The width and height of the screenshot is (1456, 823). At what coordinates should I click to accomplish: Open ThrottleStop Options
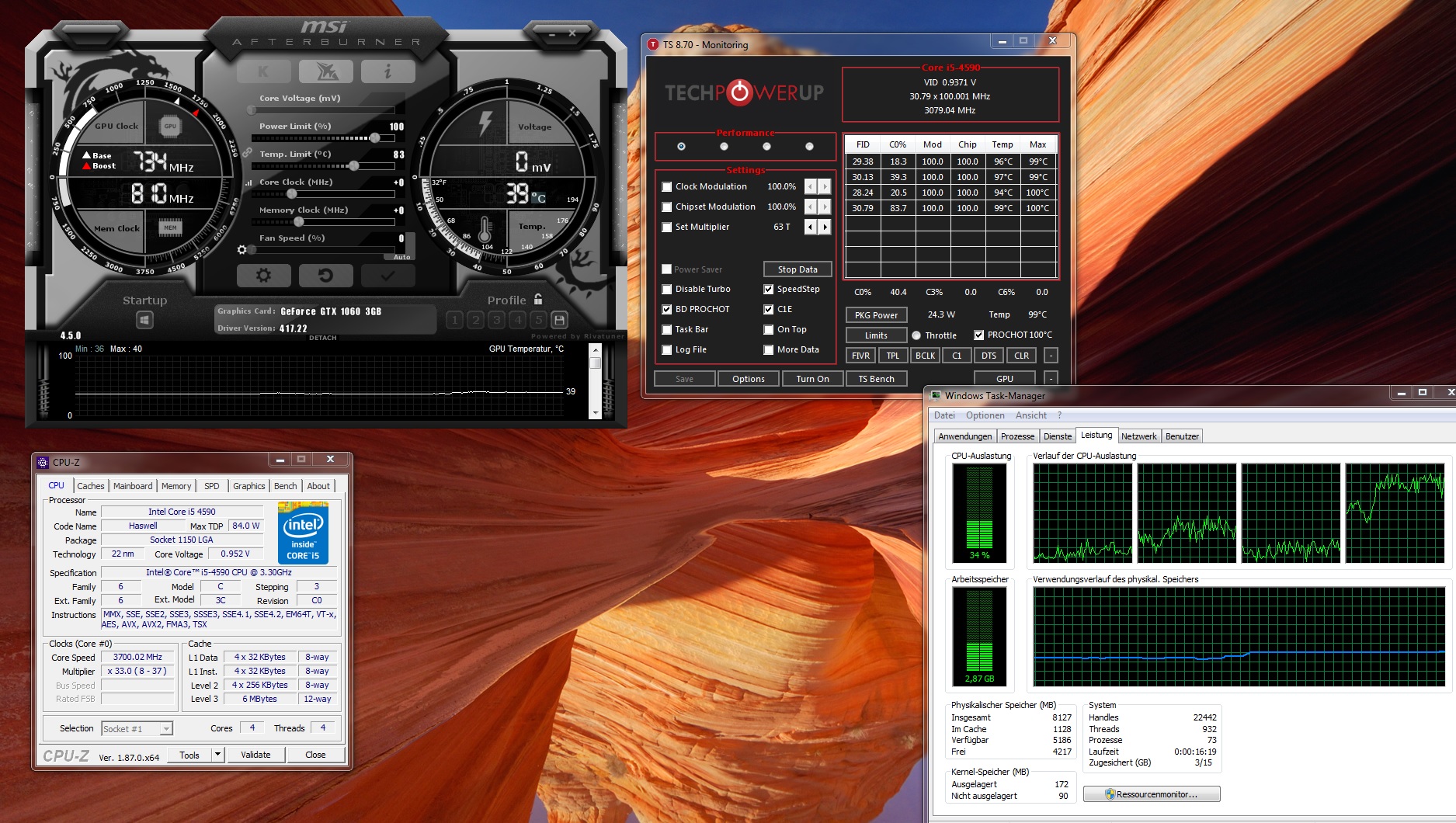click(749, 379)
